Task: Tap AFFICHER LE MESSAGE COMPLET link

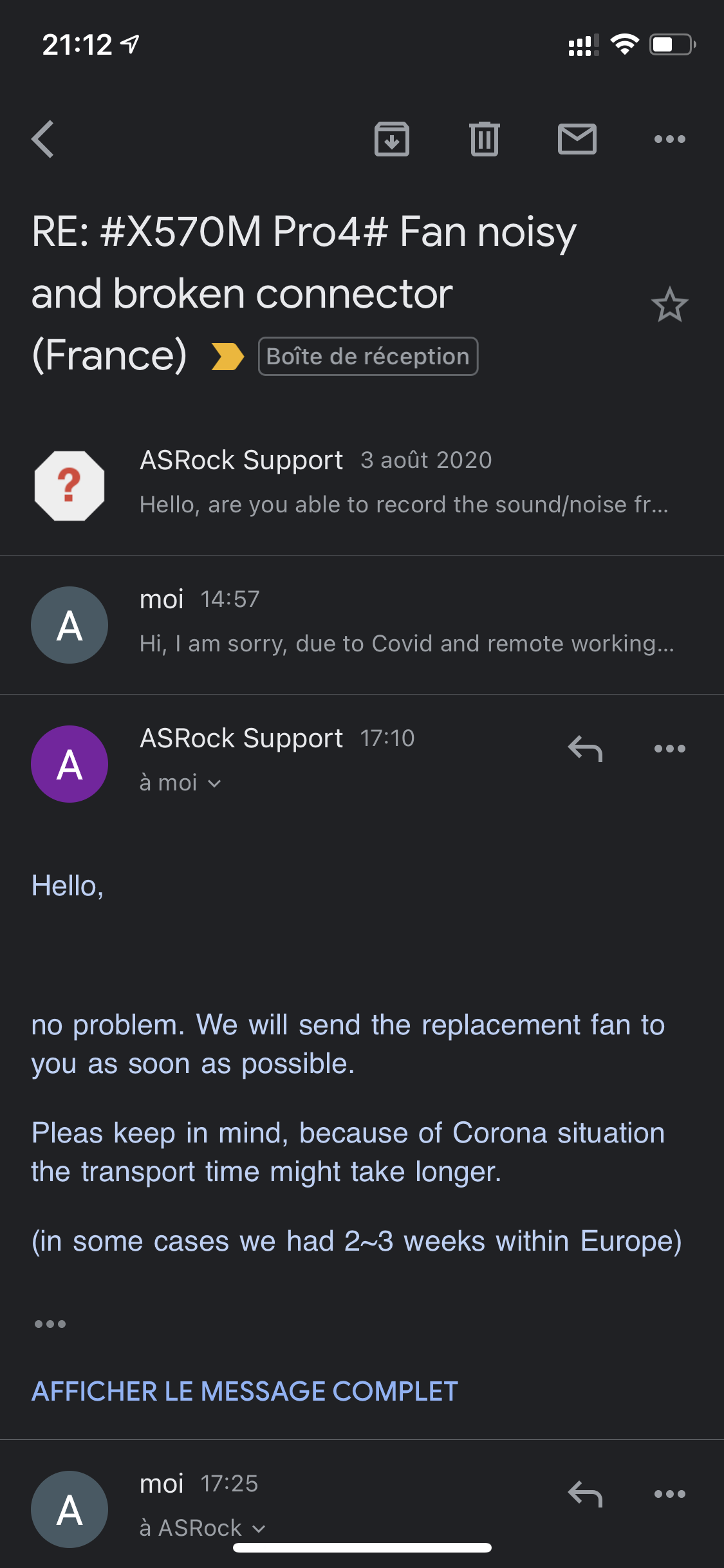Action: coord(245,1391)
